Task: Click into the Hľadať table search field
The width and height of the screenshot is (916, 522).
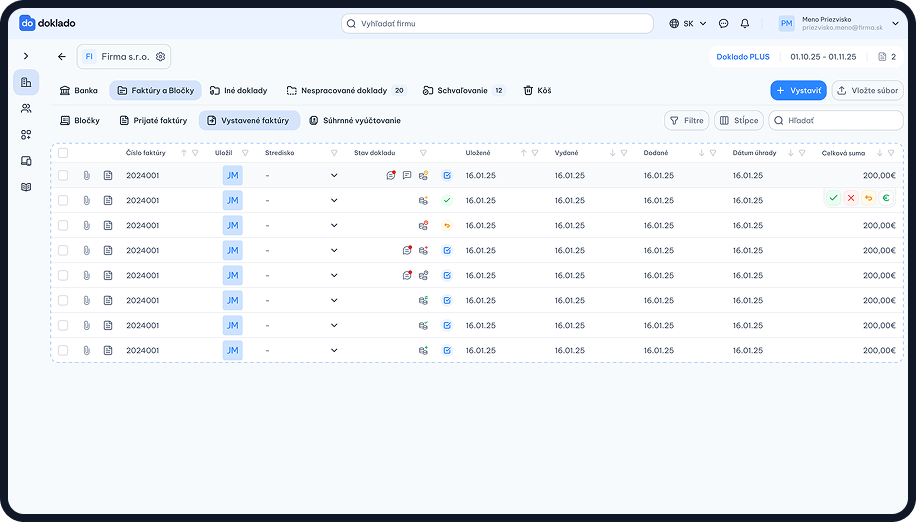Action: pyautogui.click(x=836, y=120)
